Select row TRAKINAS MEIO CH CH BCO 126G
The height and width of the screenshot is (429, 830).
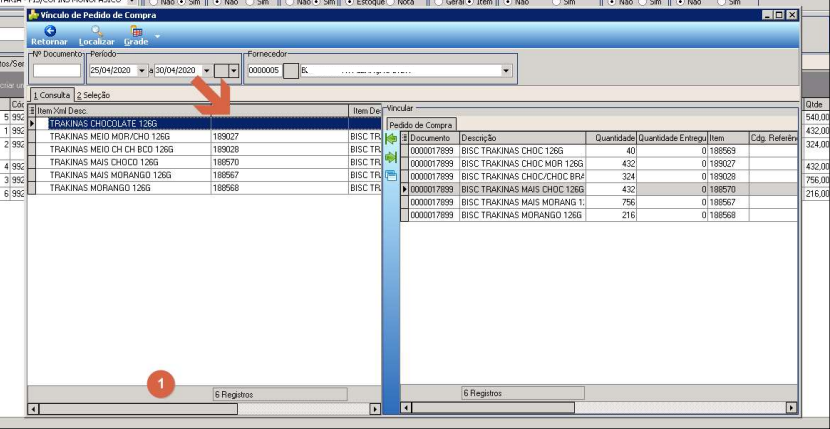pos(204,149)
